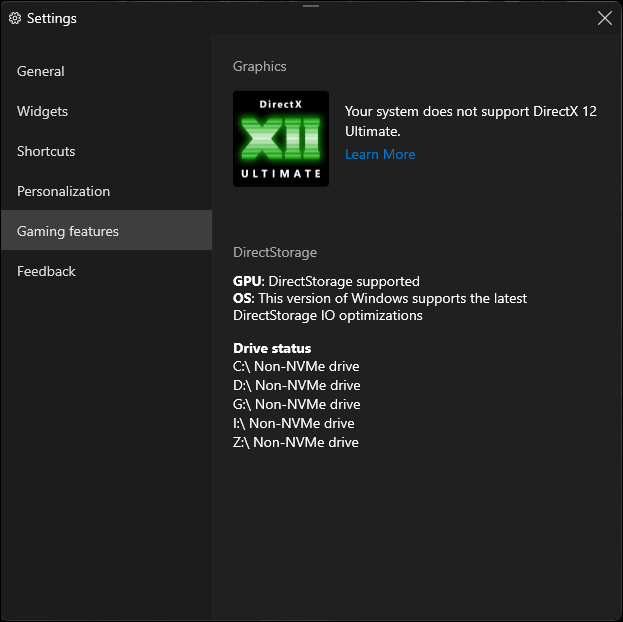
Task: Click the Drive status label
Action: tap(272, 348)
